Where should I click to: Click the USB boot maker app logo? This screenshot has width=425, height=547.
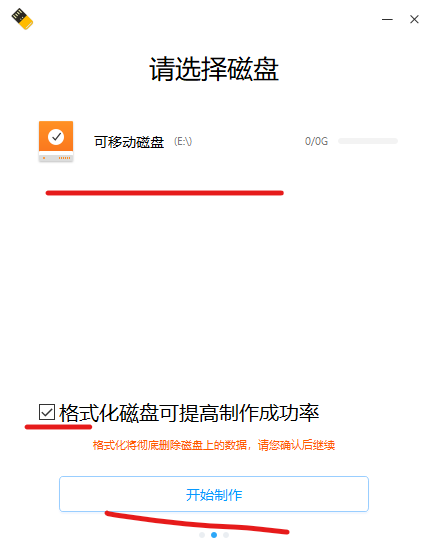(22, 19)
